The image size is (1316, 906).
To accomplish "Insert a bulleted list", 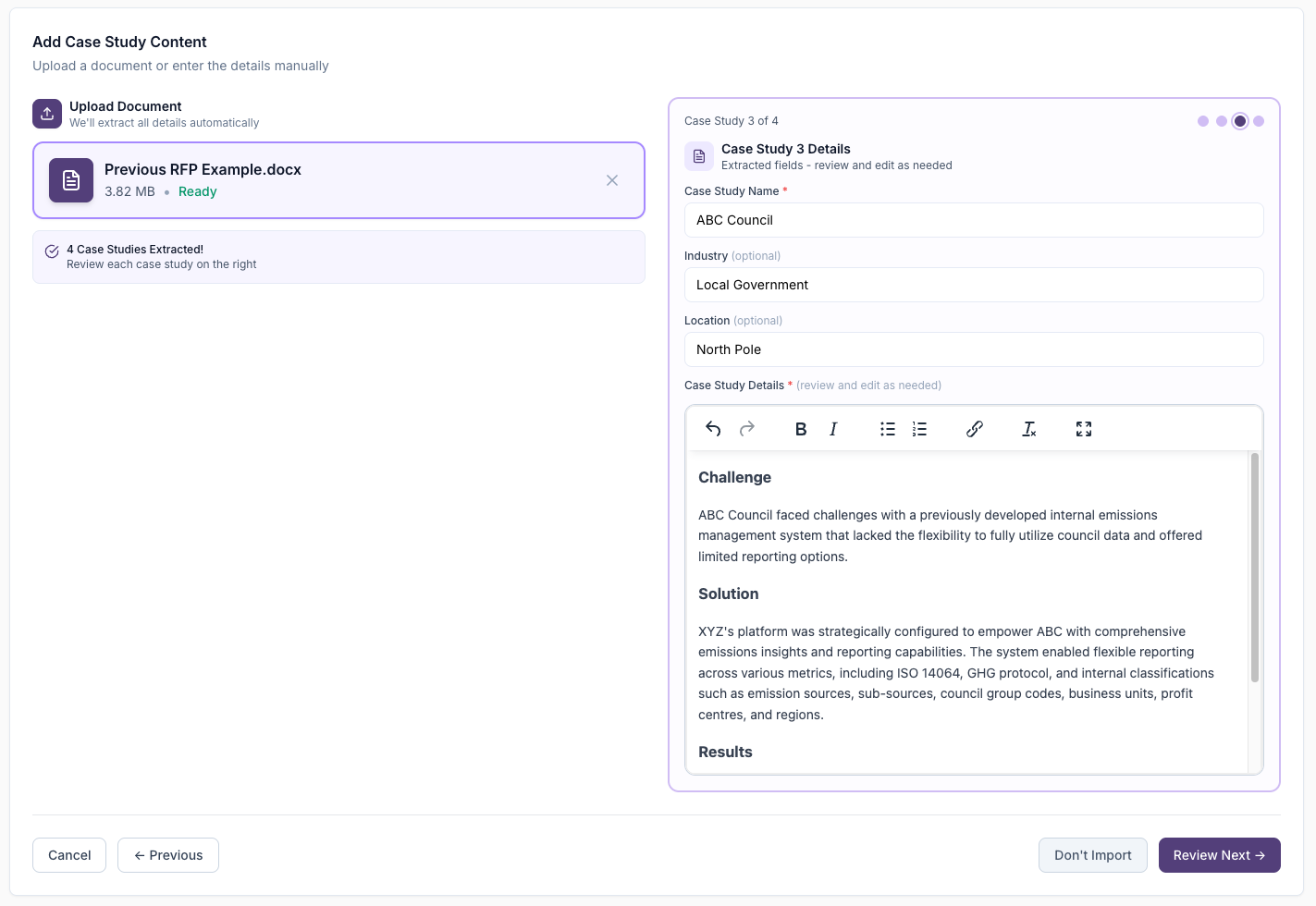I will tap(887, 428).
